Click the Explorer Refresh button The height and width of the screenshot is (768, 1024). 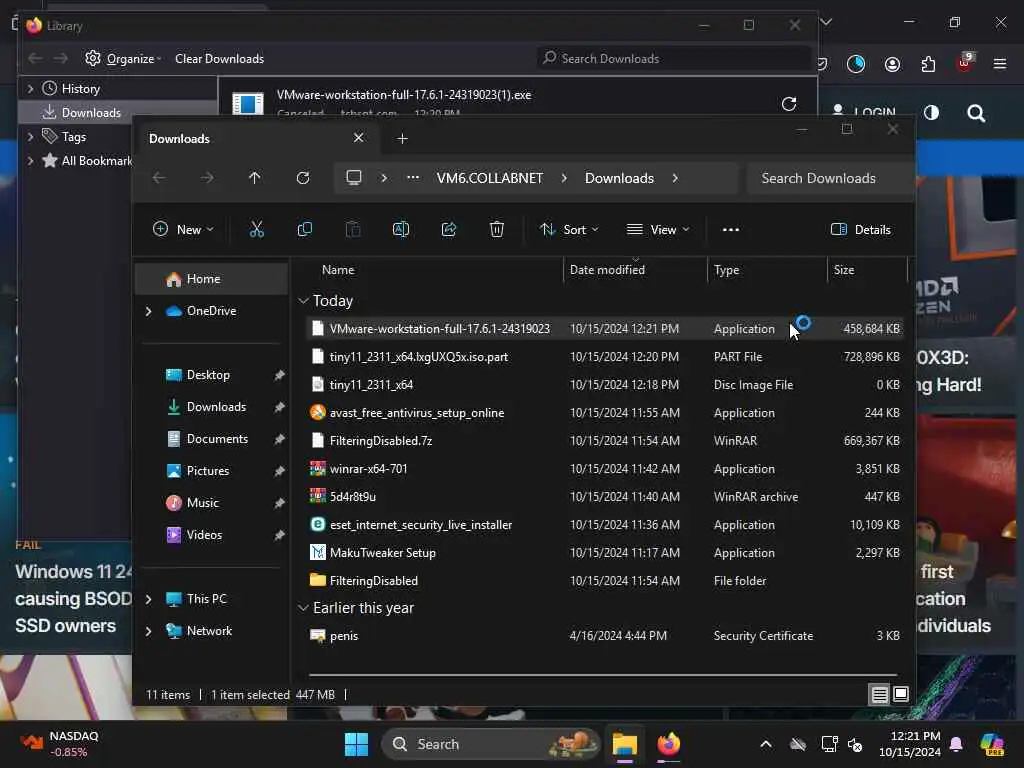pyautogui.click(x=302, y=178)
